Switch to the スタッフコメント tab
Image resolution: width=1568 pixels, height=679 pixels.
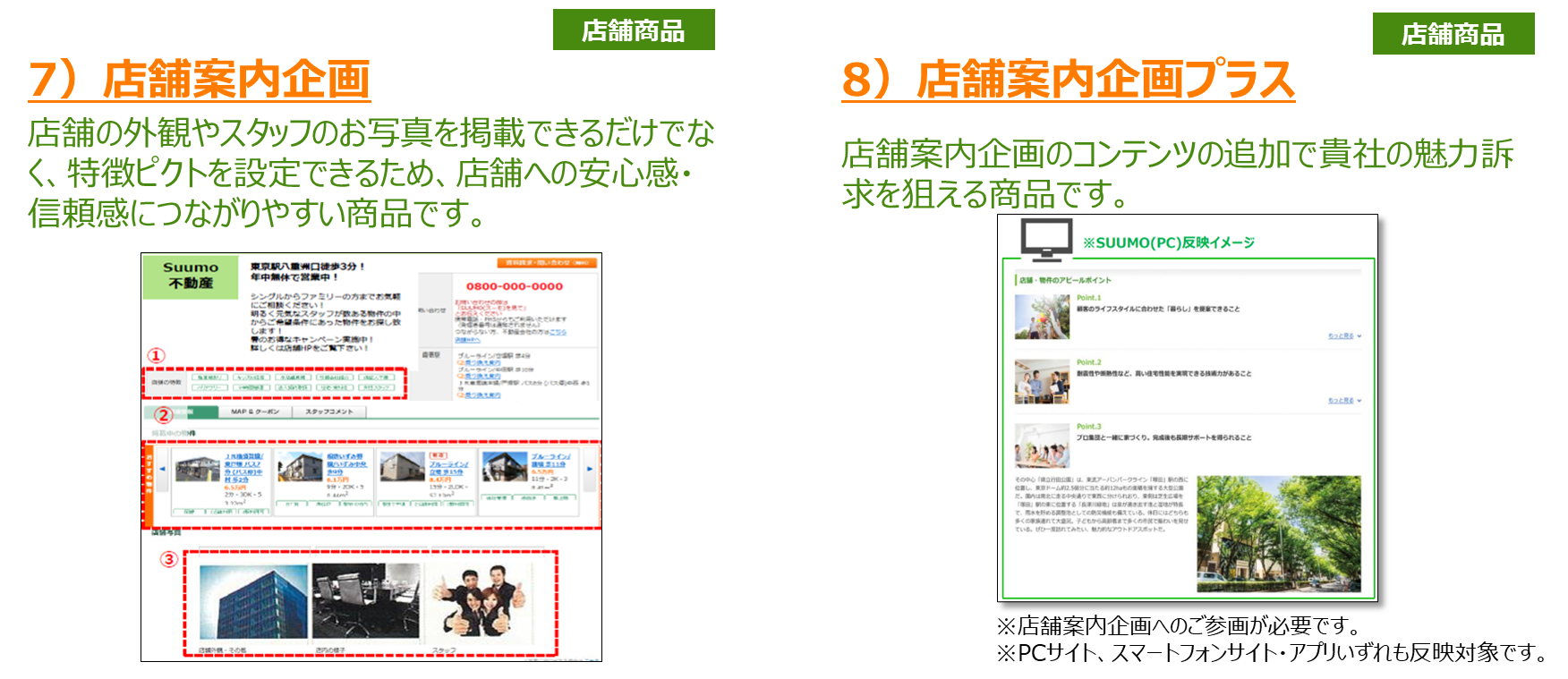(329, 412)
